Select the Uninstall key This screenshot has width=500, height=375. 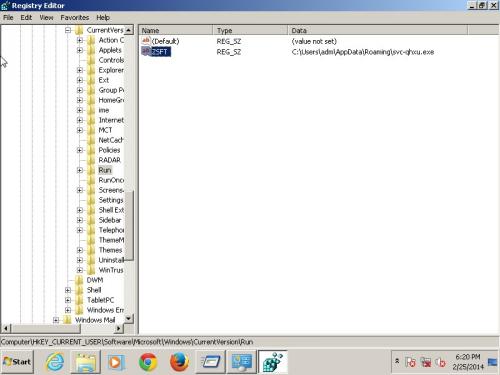coord(111,260)
